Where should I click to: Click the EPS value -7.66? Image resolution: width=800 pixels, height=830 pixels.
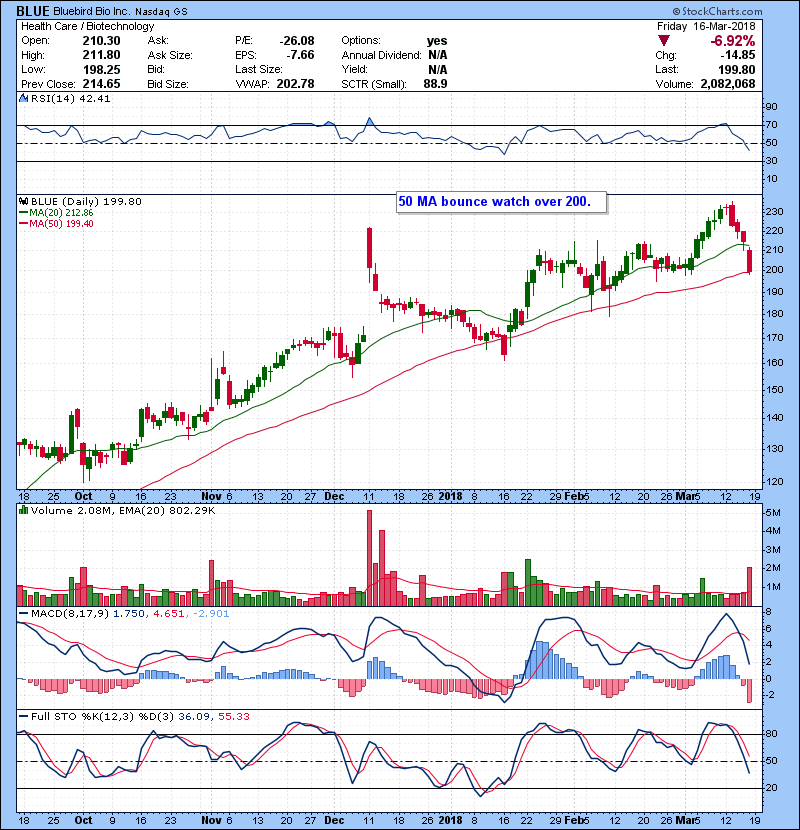pos(300,55)
